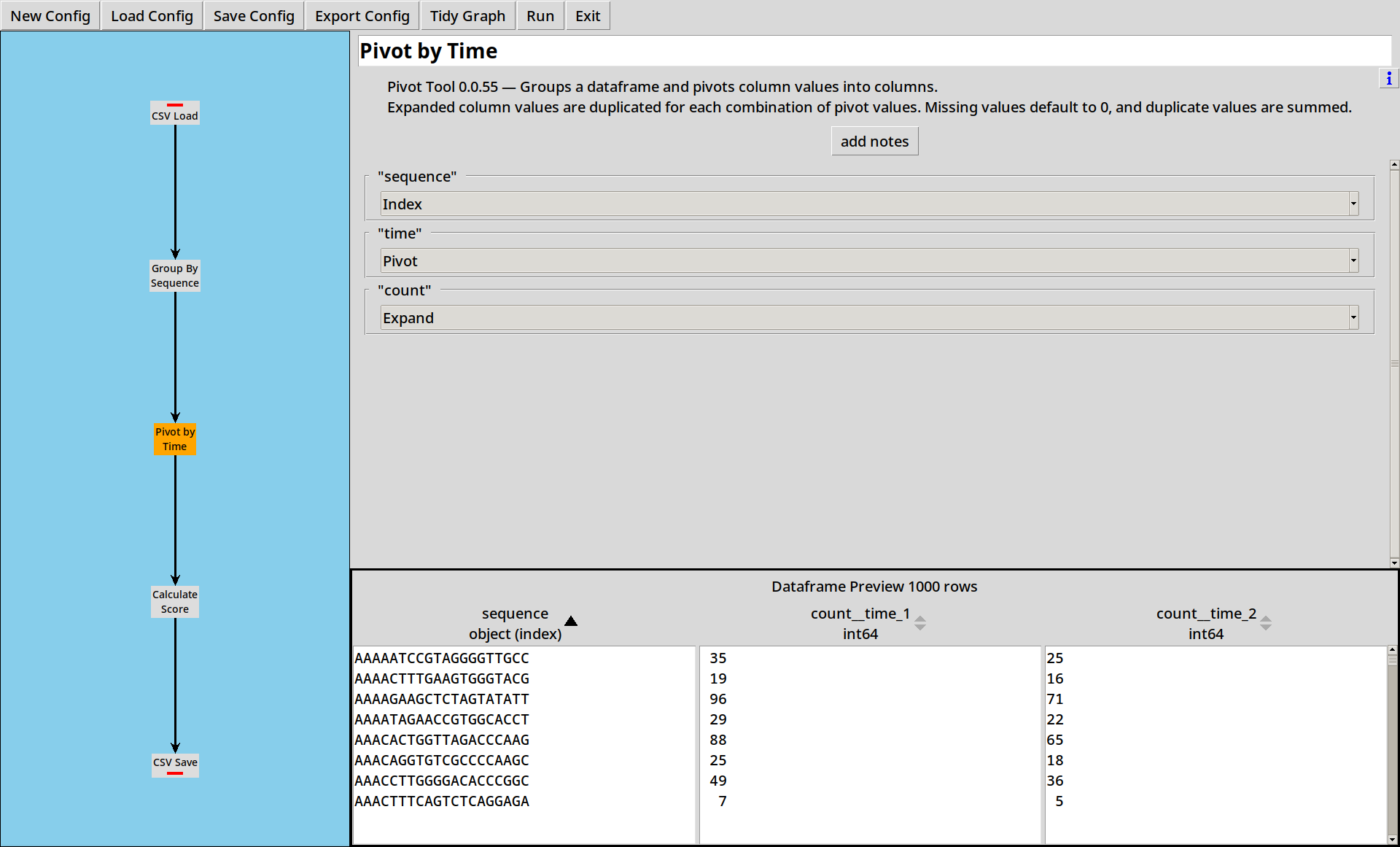Image resolution: width=1400 pixels, height=847 pixels.
Task: Click Exit button
Action: [x=588, y=16]
